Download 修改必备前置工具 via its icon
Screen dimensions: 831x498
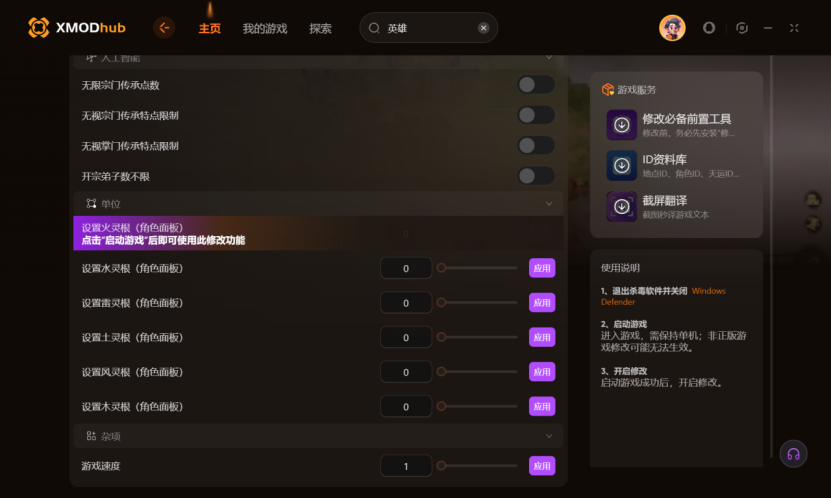coord(622,125)
